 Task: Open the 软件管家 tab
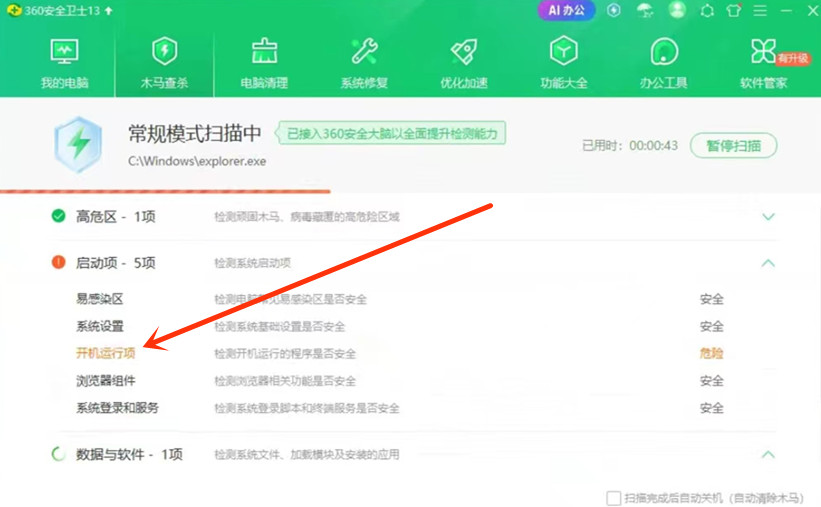click(x=763, y=64)
